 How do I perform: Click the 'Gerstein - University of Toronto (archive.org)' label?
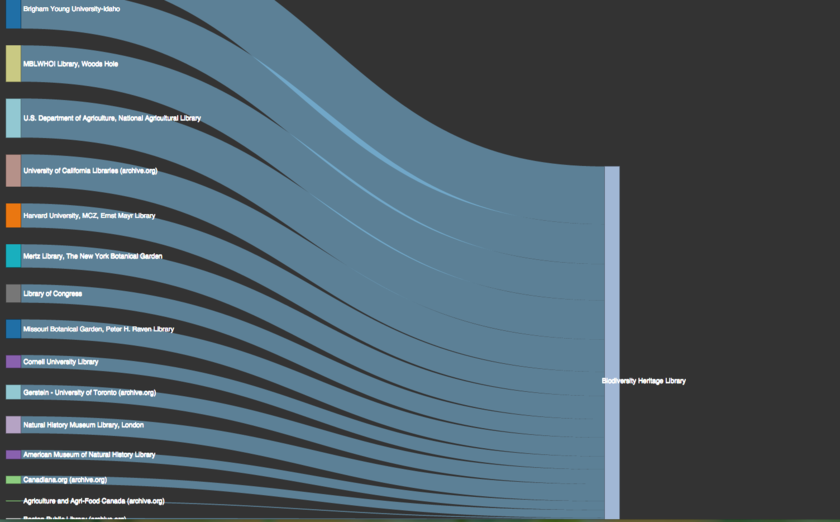pyautogui.click(x=90, y=392)
